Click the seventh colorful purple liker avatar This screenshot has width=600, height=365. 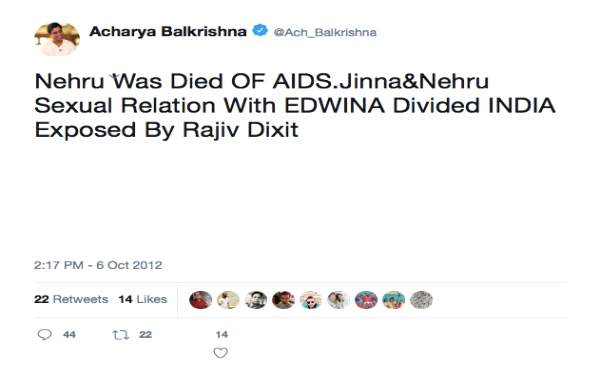tap(366, 300)
